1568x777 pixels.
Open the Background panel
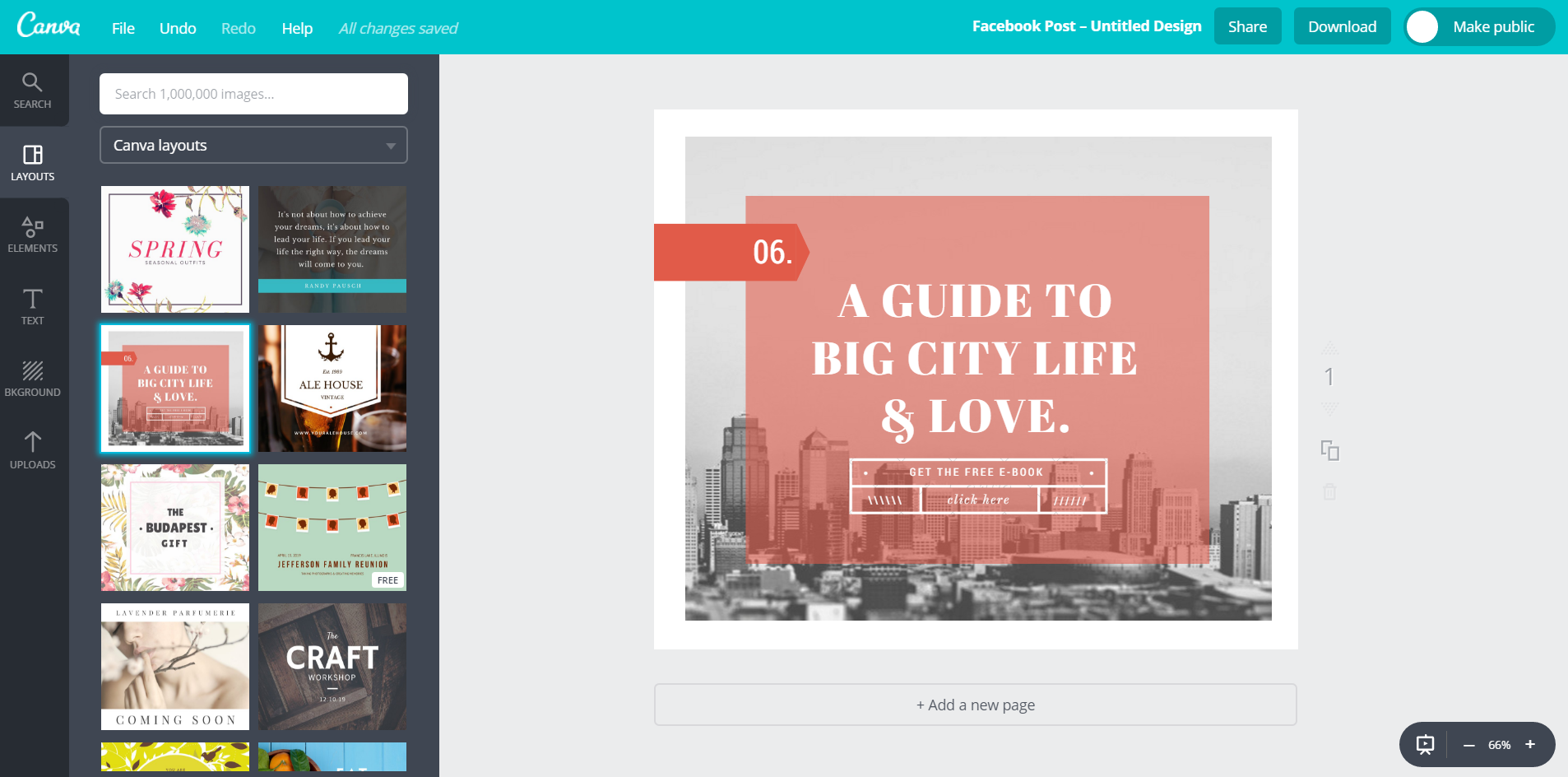coord(33,378)
